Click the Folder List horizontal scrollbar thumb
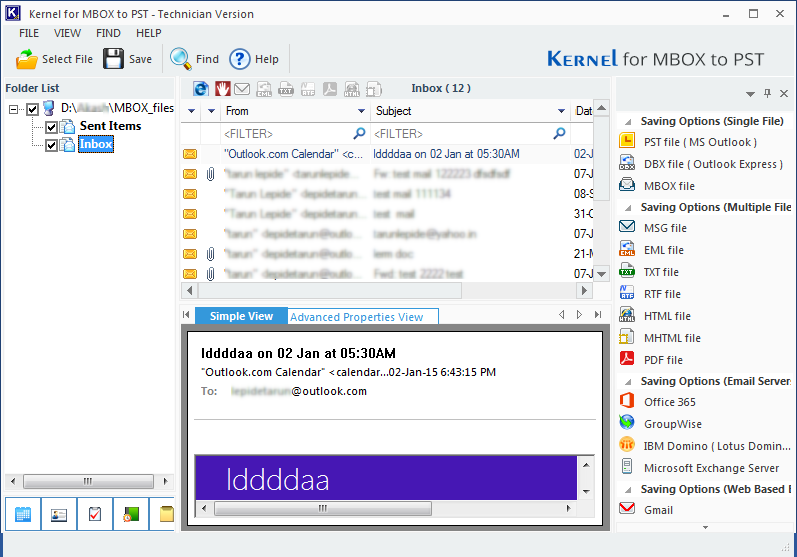This screenshot has height=557, width=797. pyautogui.click(x=88, y=481)
